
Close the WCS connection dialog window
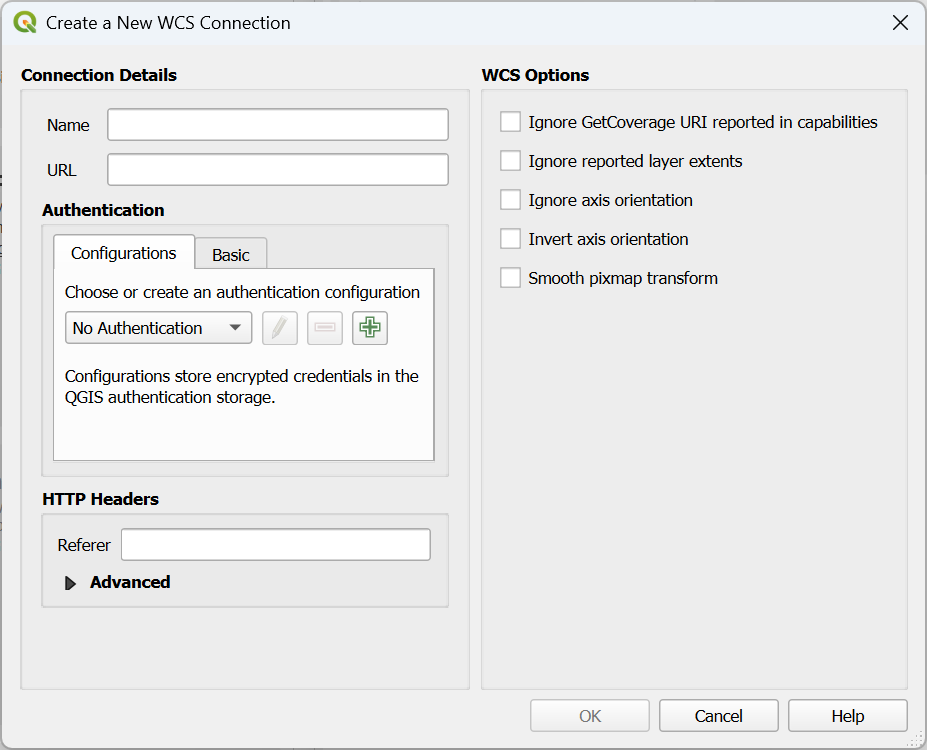900,22
